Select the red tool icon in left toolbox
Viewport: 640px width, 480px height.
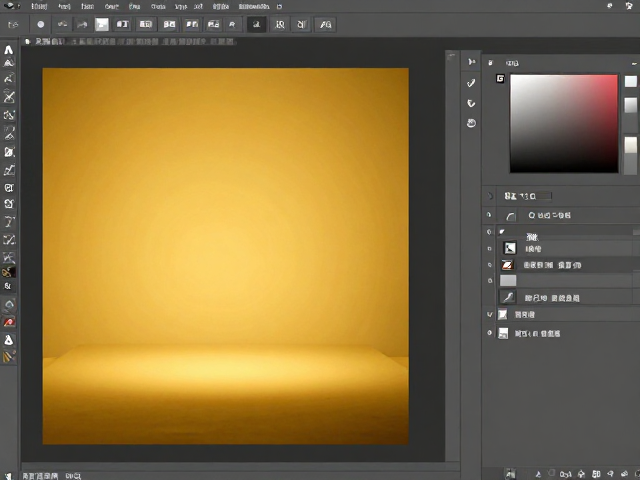tap(9, 322)
